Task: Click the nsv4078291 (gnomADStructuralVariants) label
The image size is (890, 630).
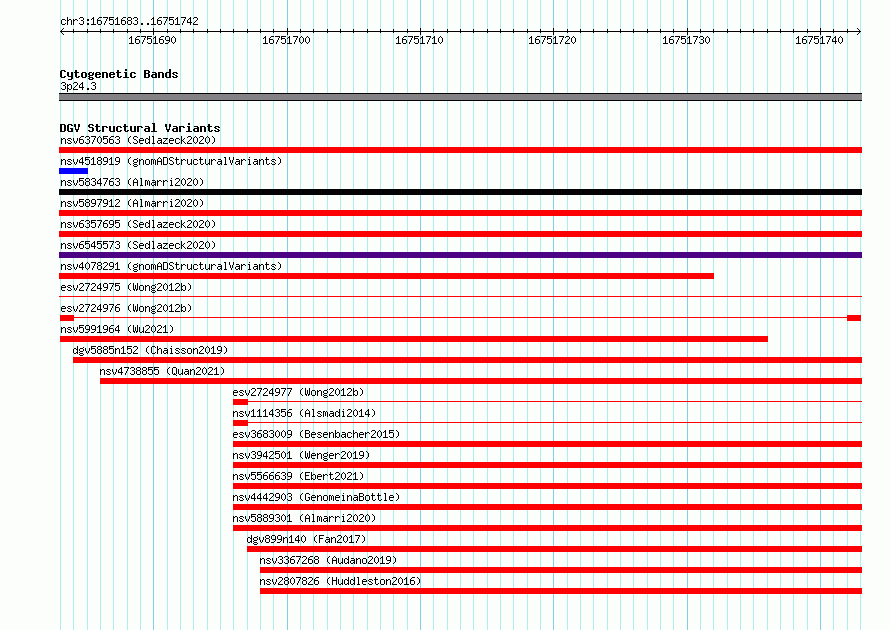Action: tap(171, 266)
